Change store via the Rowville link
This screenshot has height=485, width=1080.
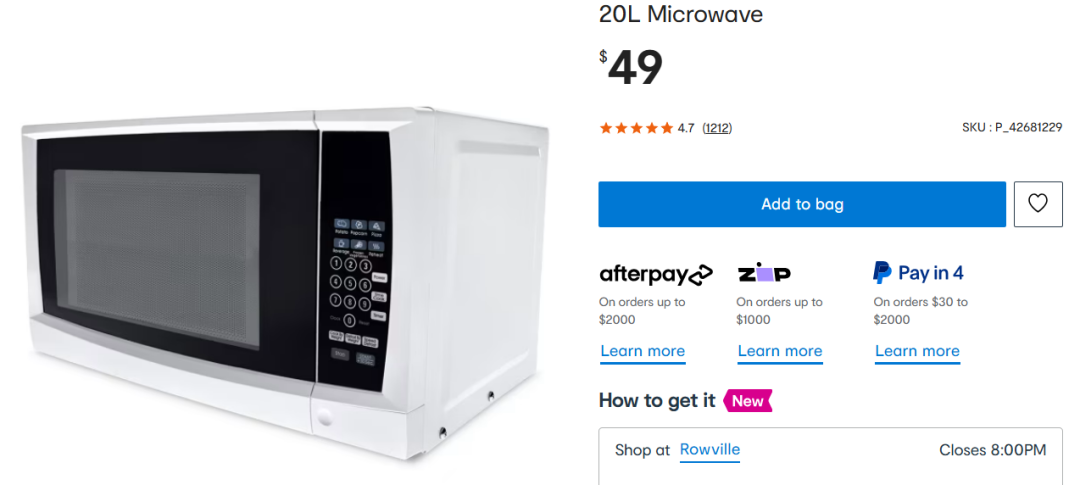[x=709, y=450]
